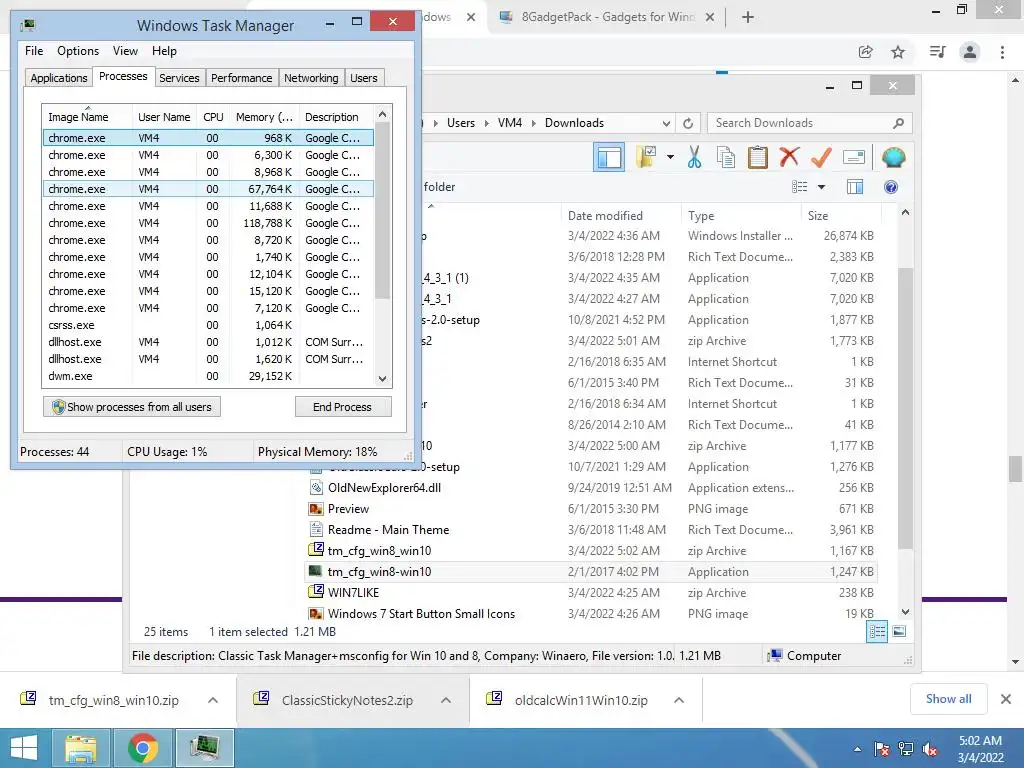Click the orange checkmark icon in Explorer toolbar
This screenshot has height=768, width=1024.
(821, 157)
